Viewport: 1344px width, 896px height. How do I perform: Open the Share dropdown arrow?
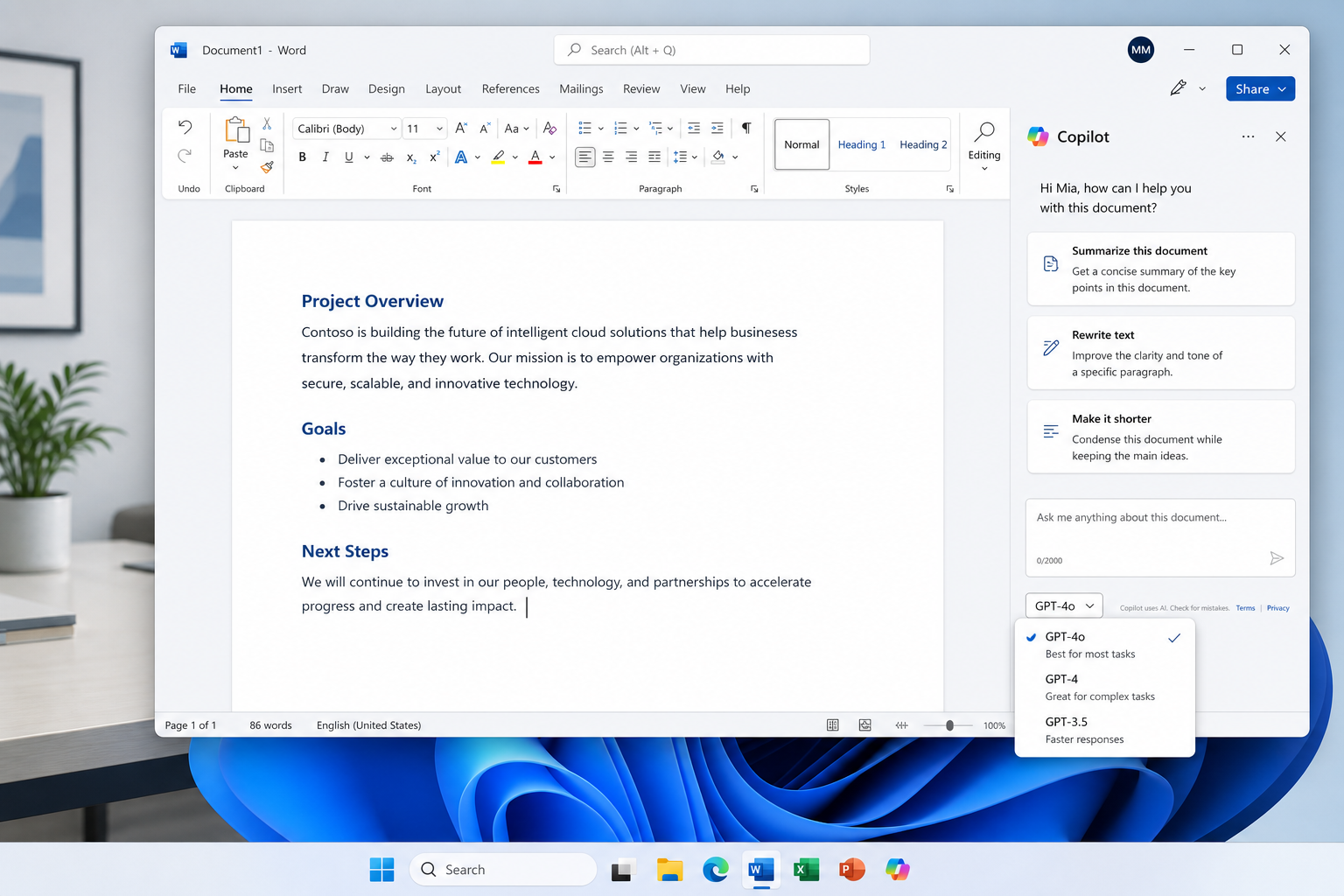[x=1282, y=89]
